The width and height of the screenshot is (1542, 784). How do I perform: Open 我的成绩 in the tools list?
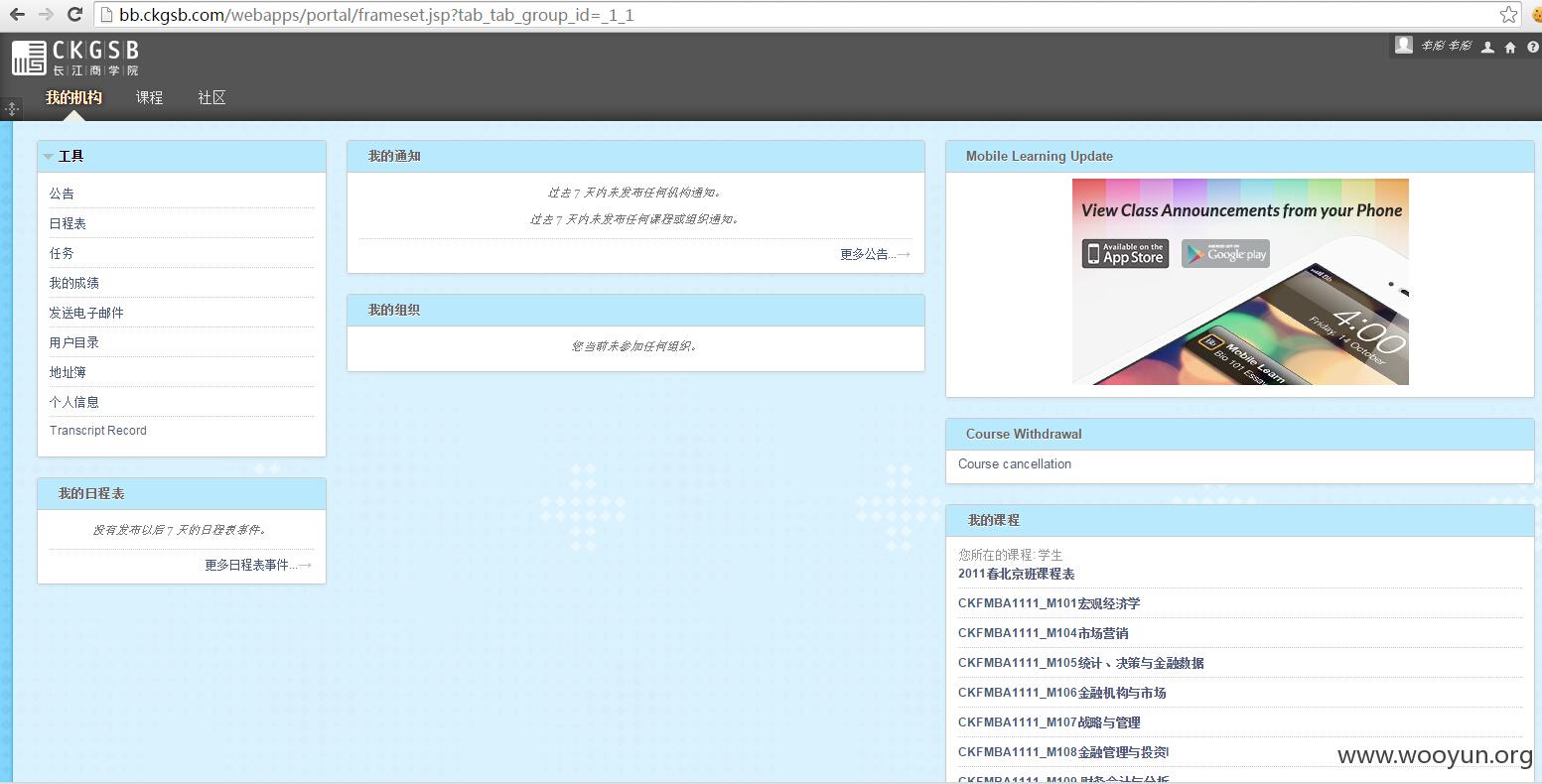pyautogui.click(x=74, y=283)
